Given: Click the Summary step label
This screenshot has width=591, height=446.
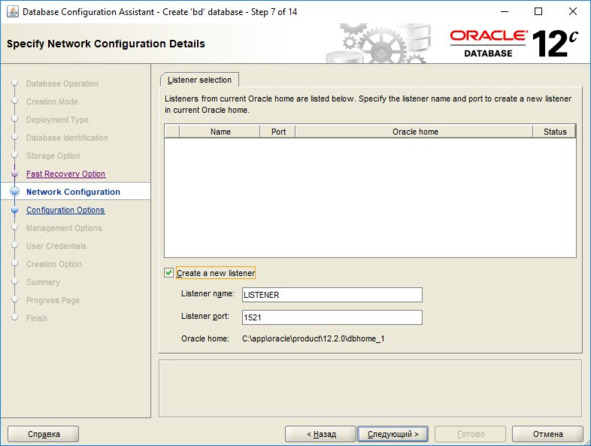Looking at the screenshot, I should pyautogui.click(x=43, y=282).
